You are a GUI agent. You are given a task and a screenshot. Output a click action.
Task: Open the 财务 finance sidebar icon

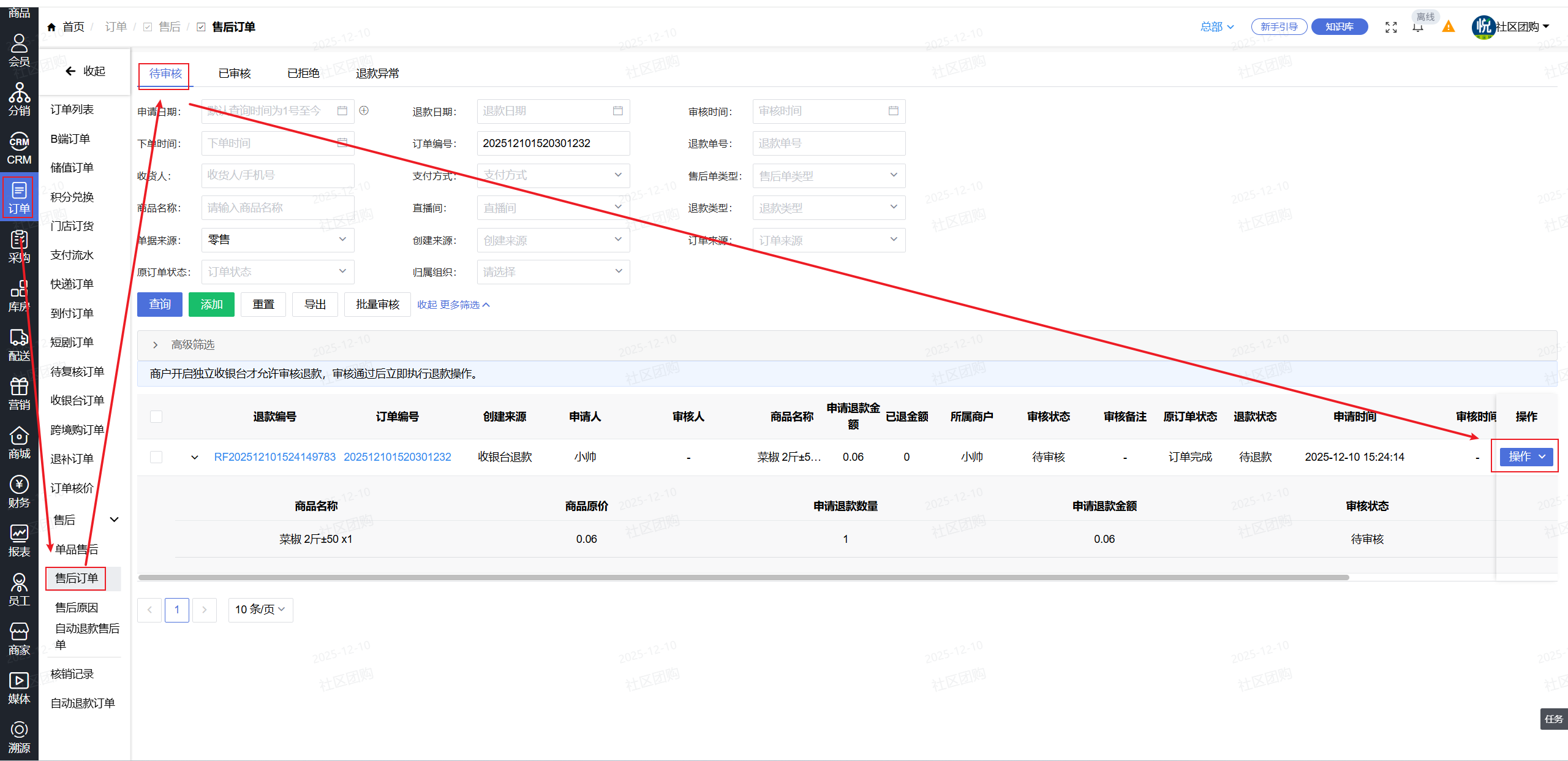(19, 491)
